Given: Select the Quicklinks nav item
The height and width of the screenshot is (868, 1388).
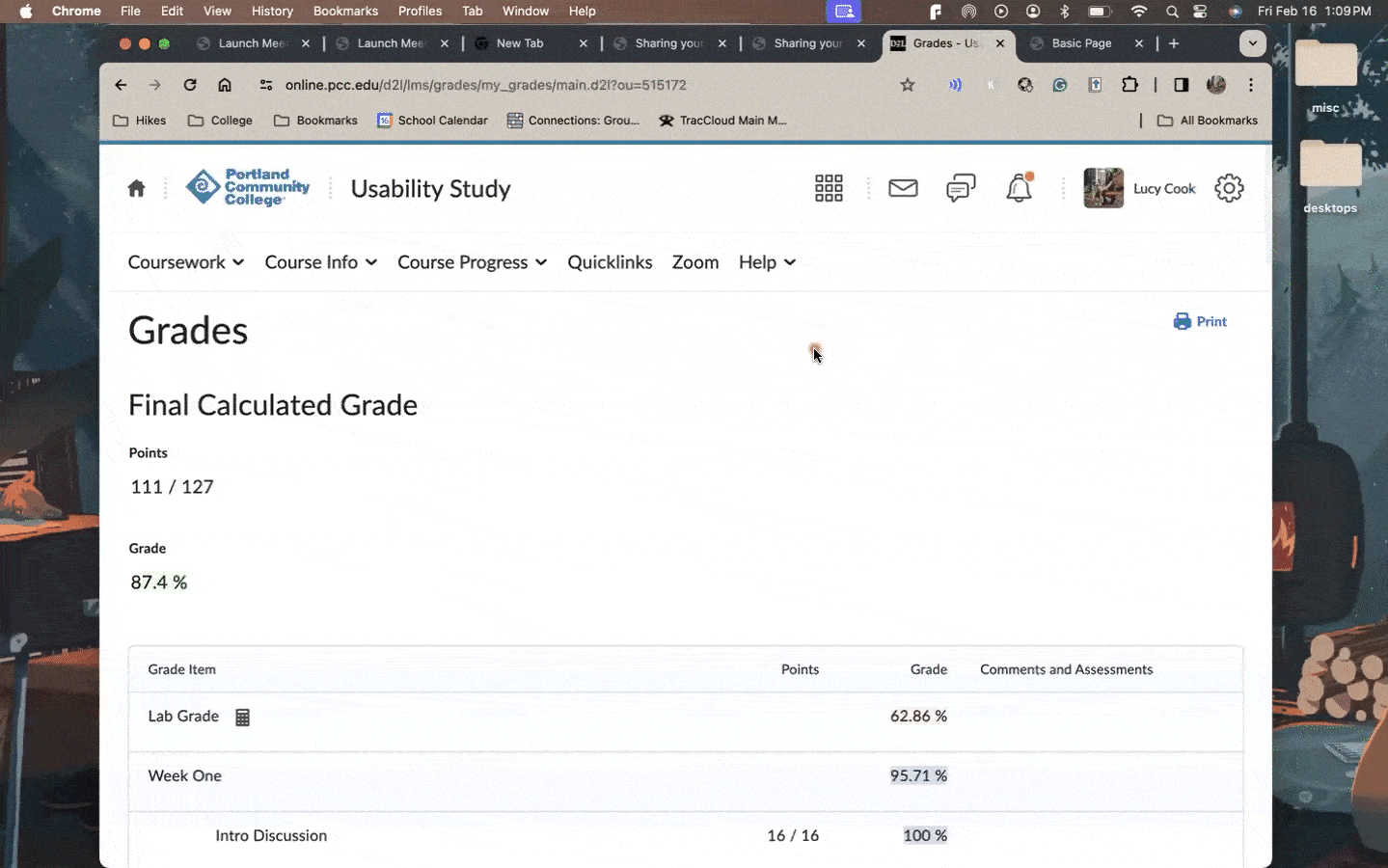Looking at the screenshot, I should [x=610, y=262].
